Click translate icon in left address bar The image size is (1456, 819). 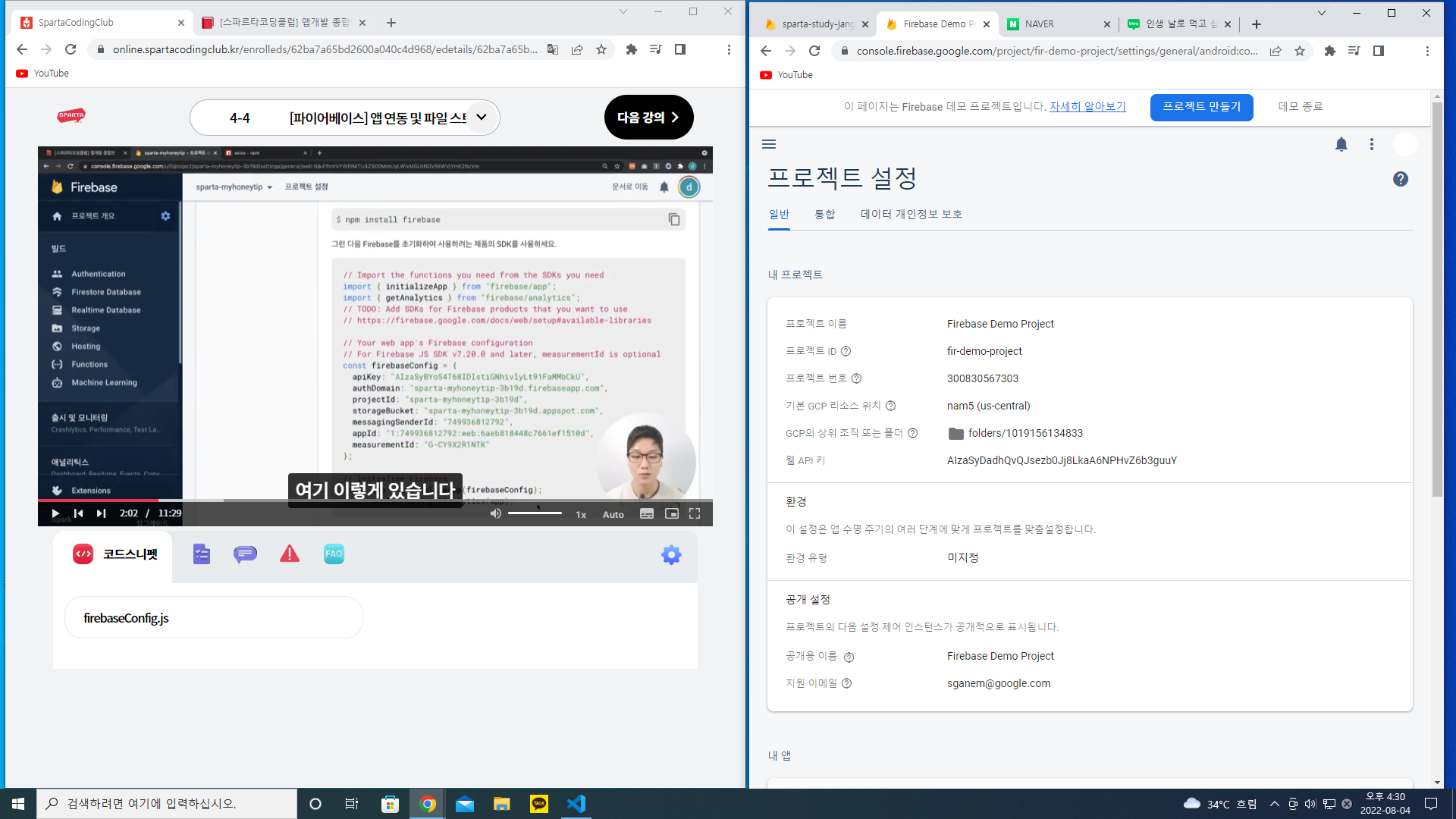point(553,49)
